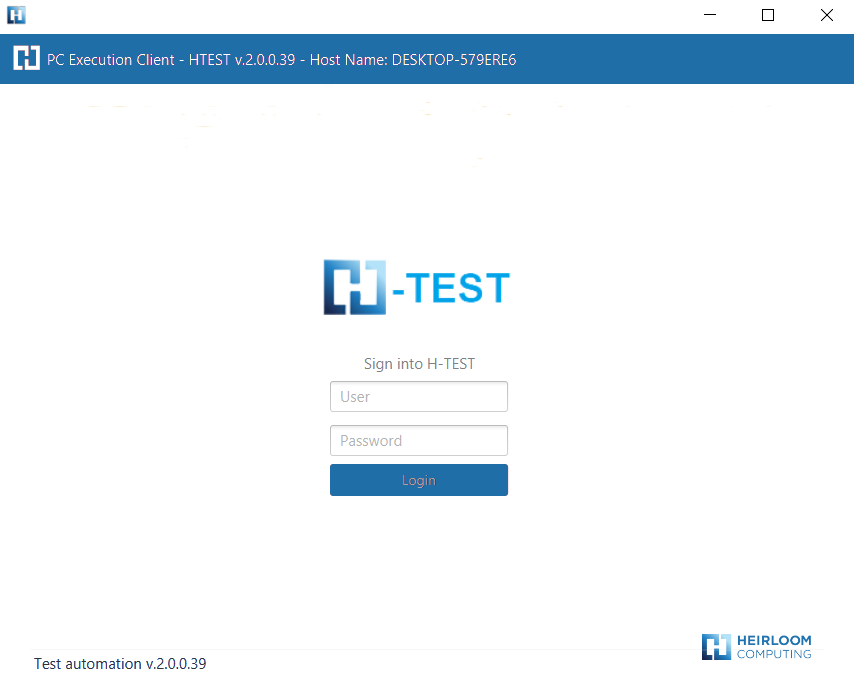The image size is (854, 681).
Task: Click the Sign into H-TEST heading
Action: [419, 363]
